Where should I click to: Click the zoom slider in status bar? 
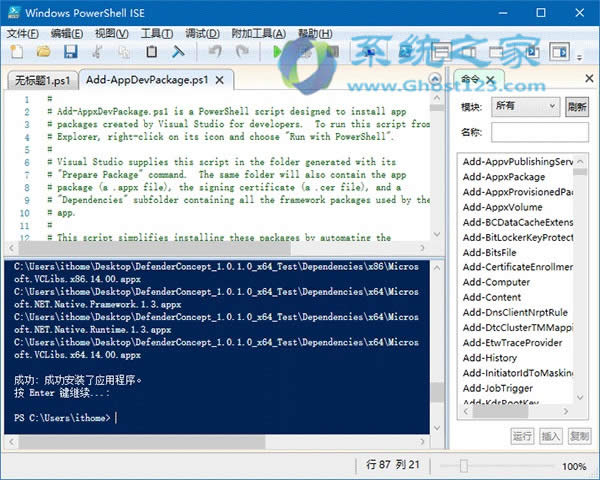point(462,466)
